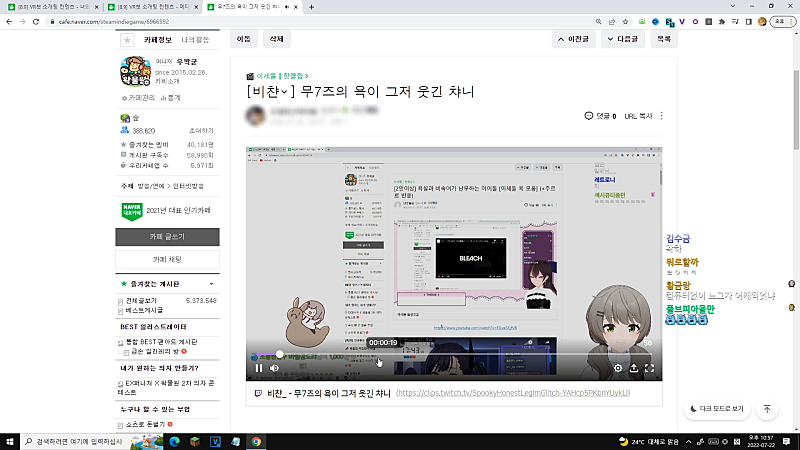Open the media control playlist icon
The width and height of the screenshot is (800, 450).
coord(735,21)
